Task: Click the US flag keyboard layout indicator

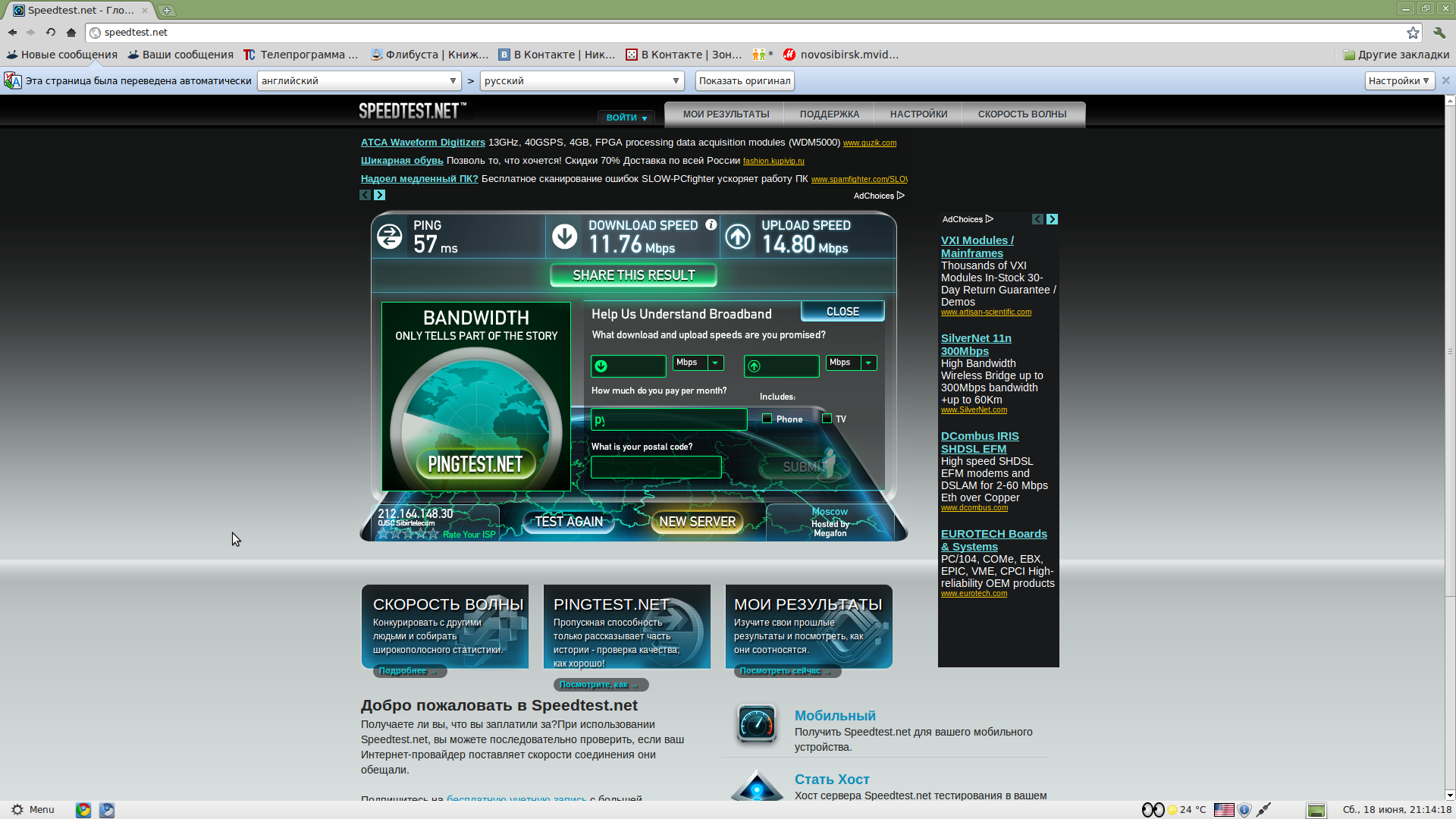Action: tap(1224, 810)
